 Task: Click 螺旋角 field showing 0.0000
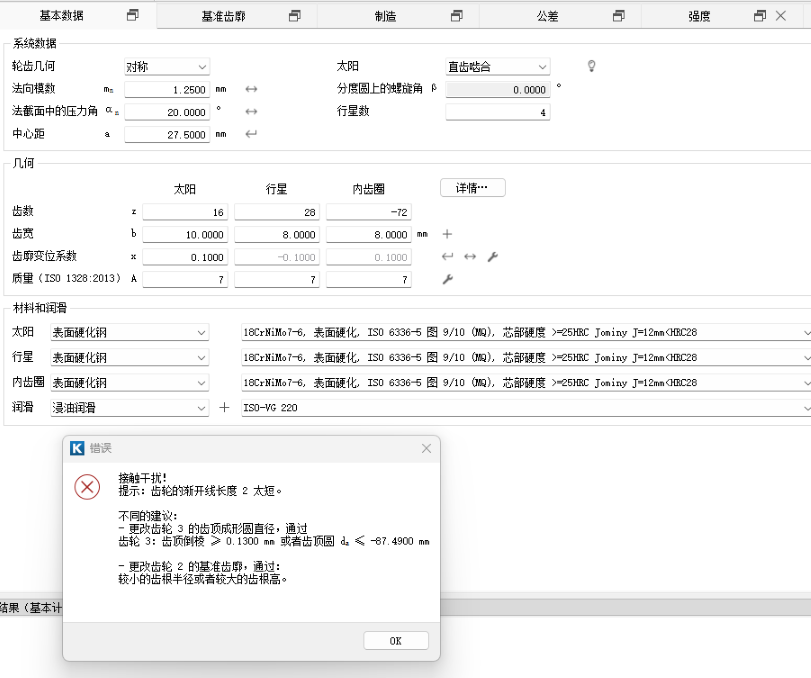click(x=498, y=89)
